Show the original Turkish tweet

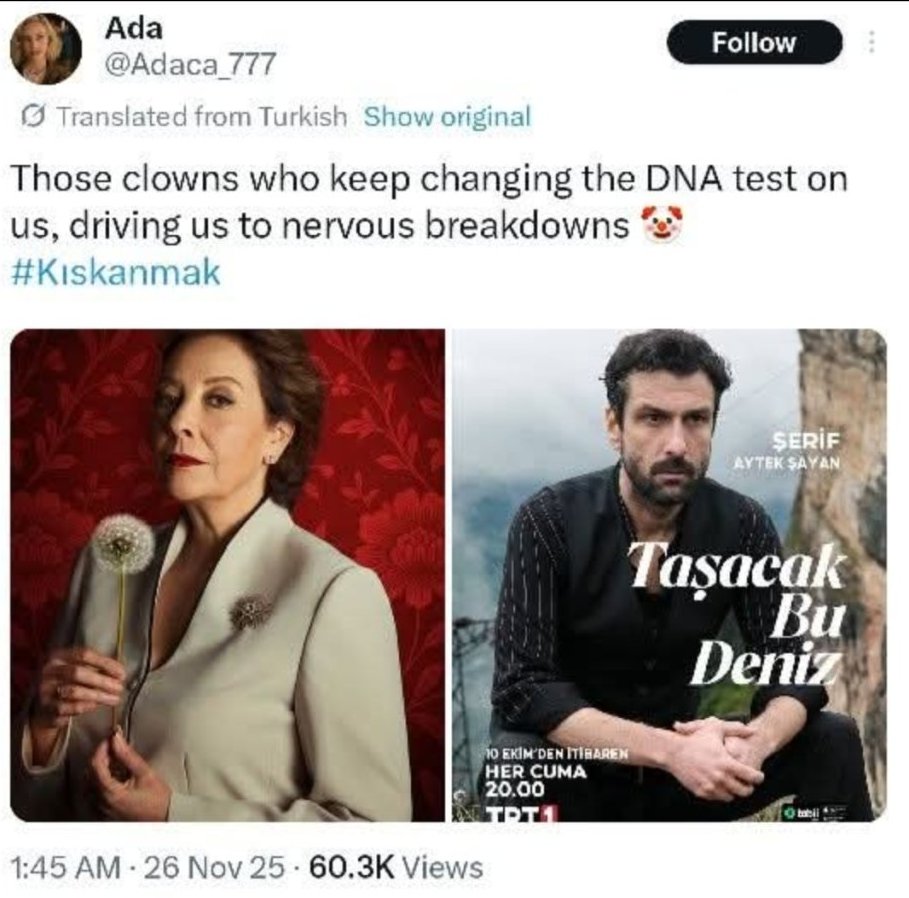pos(447,117)
